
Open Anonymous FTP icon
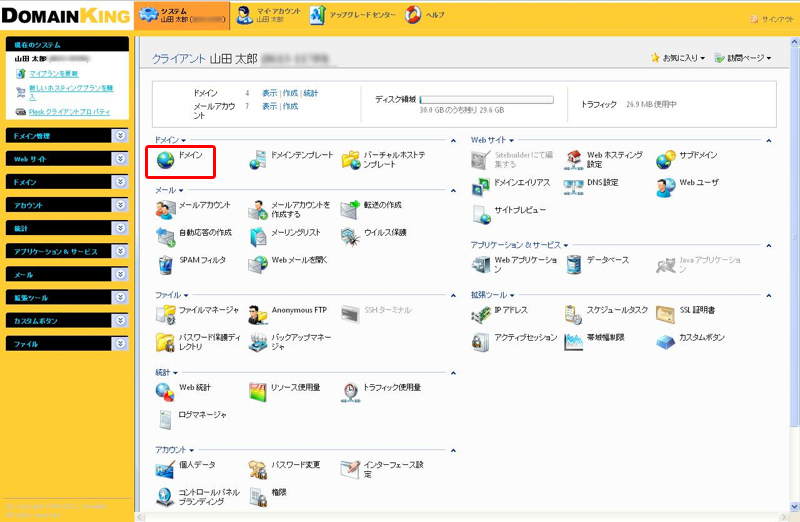click(258, 315)
